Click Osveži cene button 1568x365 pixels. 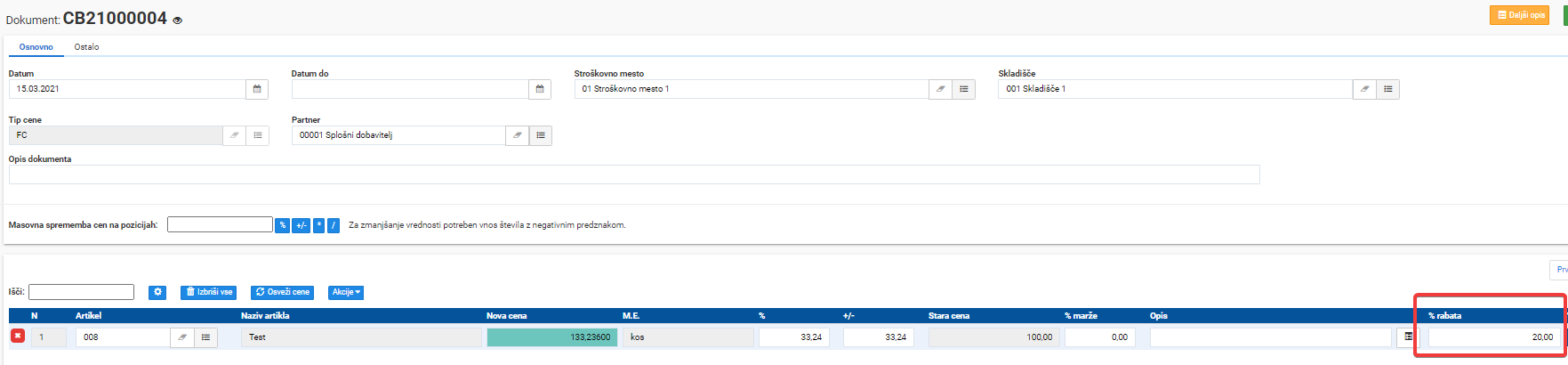pyautogui.click(x=282, y=292)
